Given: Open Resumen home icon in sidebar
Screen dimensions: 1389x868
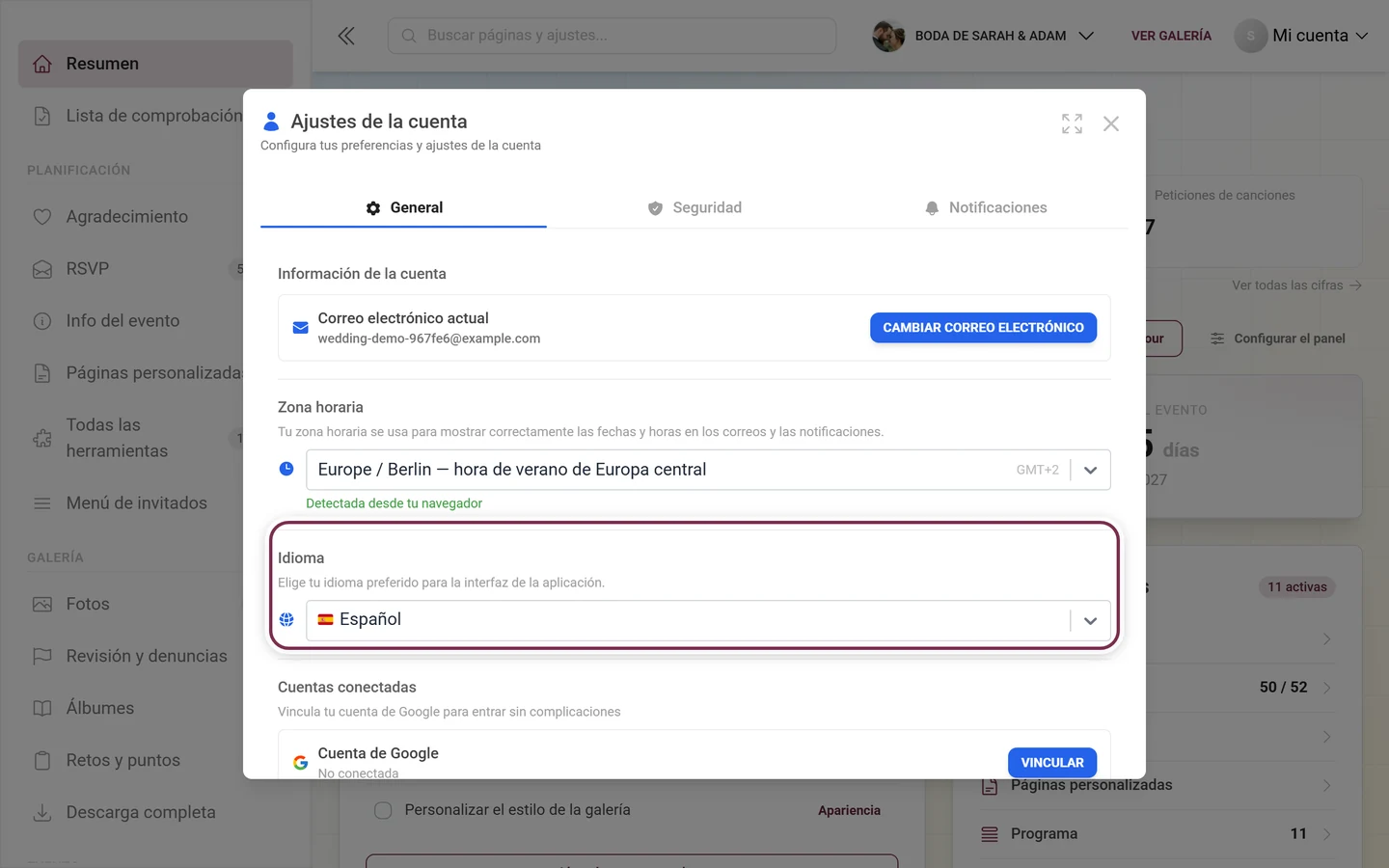Looking at the screenshot, I should coord(42,64).
